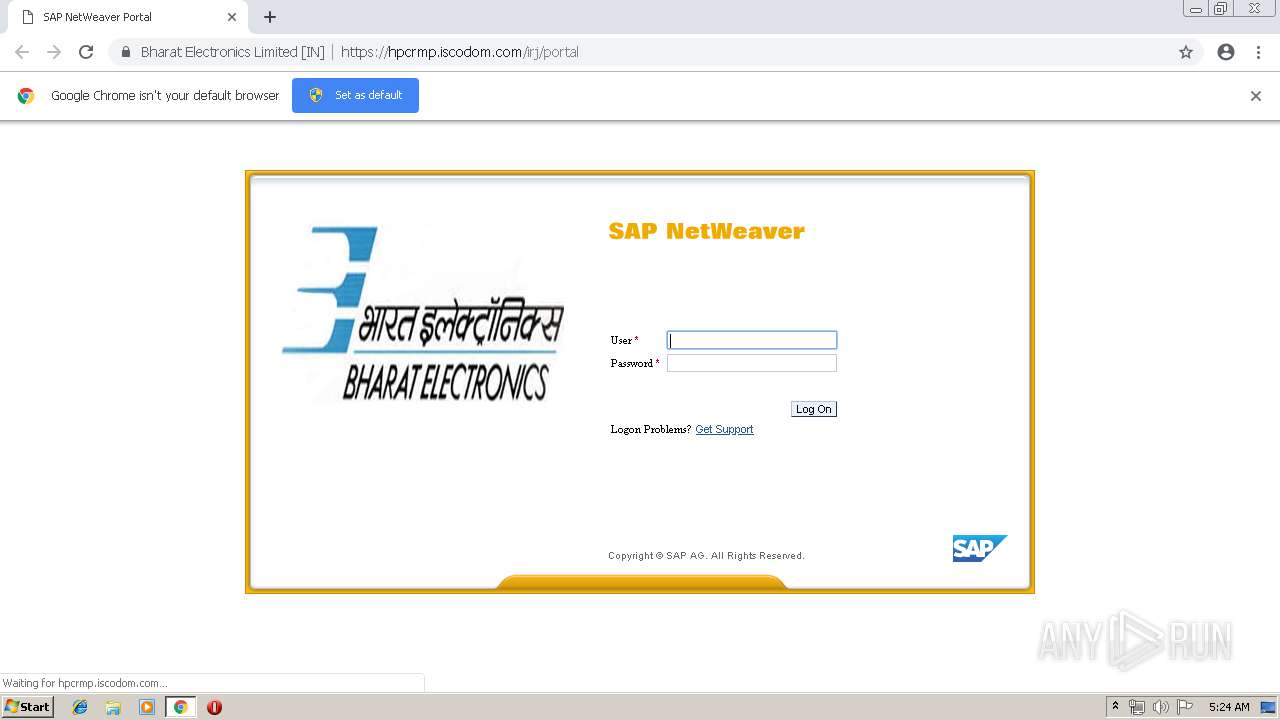The height and width of the screenshot is (720, 1280).
Task: Show hidden system tray icons
Action: point(1116,707)
